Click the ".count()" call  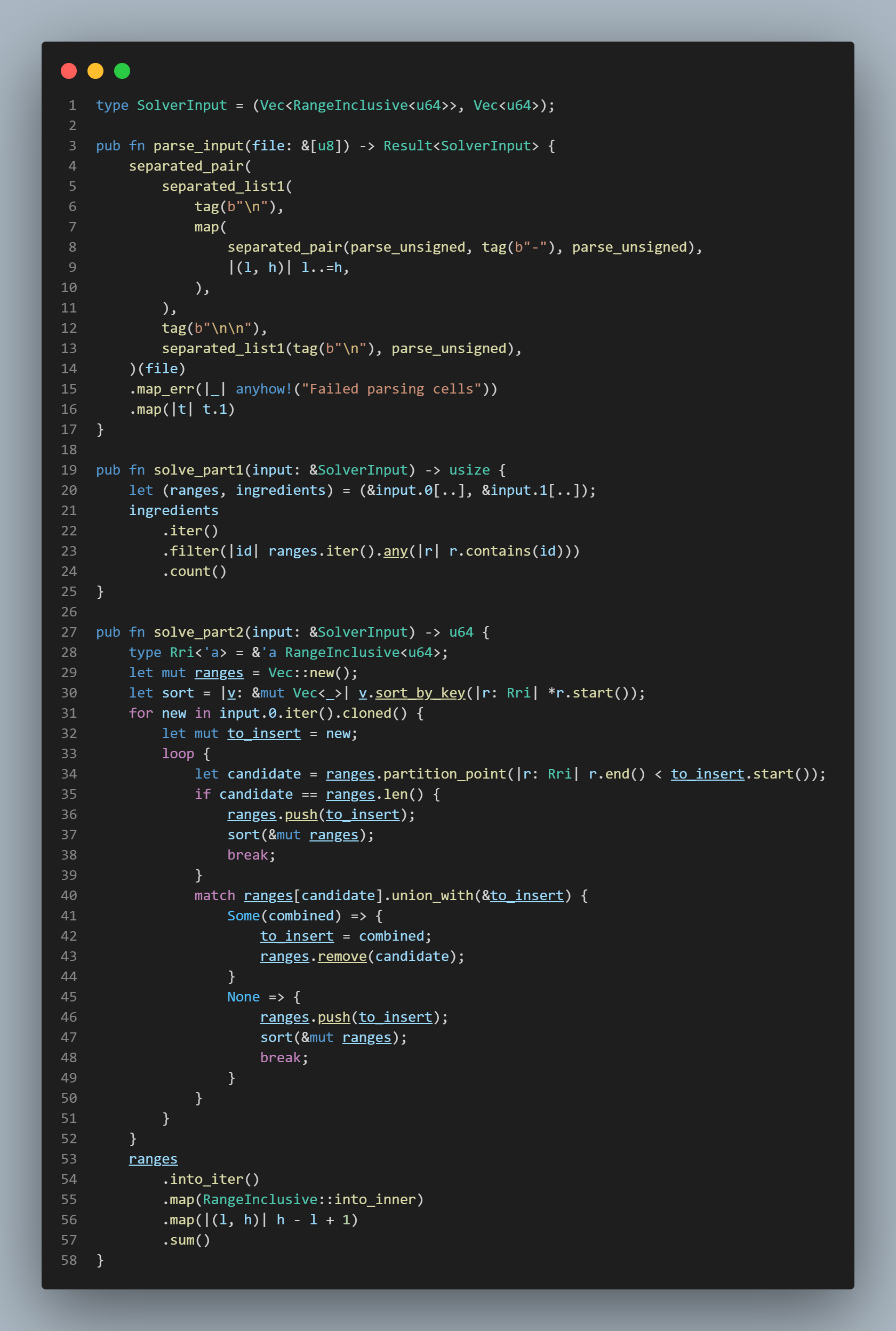click(194, 571)
